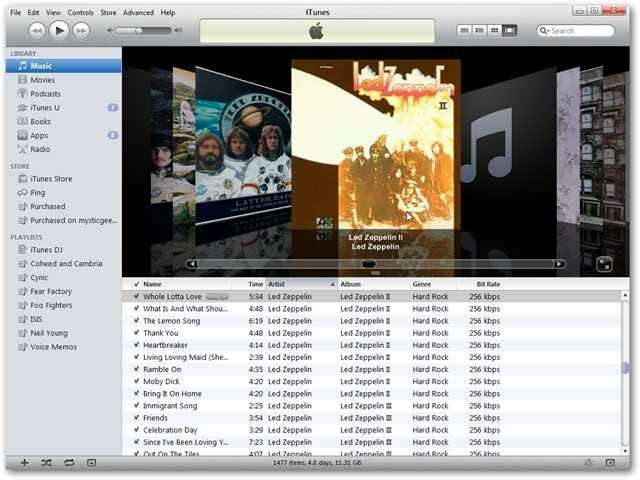
Task: Uncheck the Ramble On checkbox
Action: [136, 369]
